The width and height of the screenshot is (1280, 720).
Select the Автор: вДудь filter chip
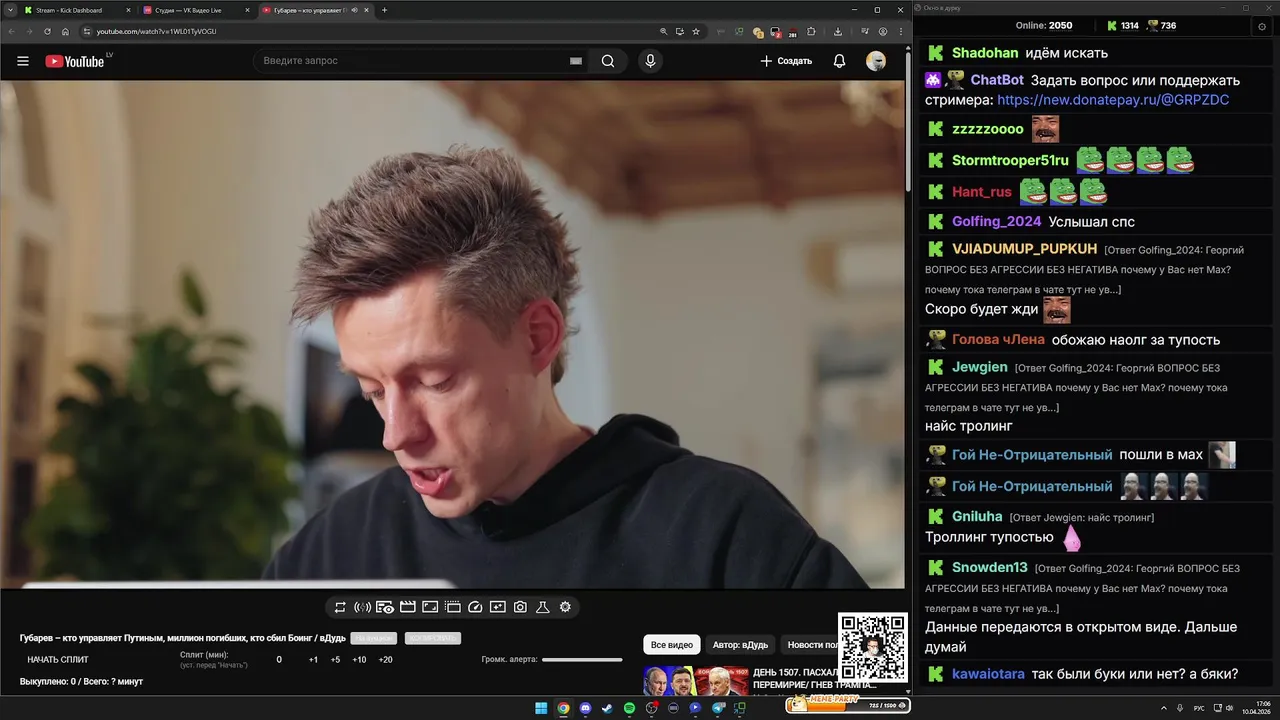(740, 645)
